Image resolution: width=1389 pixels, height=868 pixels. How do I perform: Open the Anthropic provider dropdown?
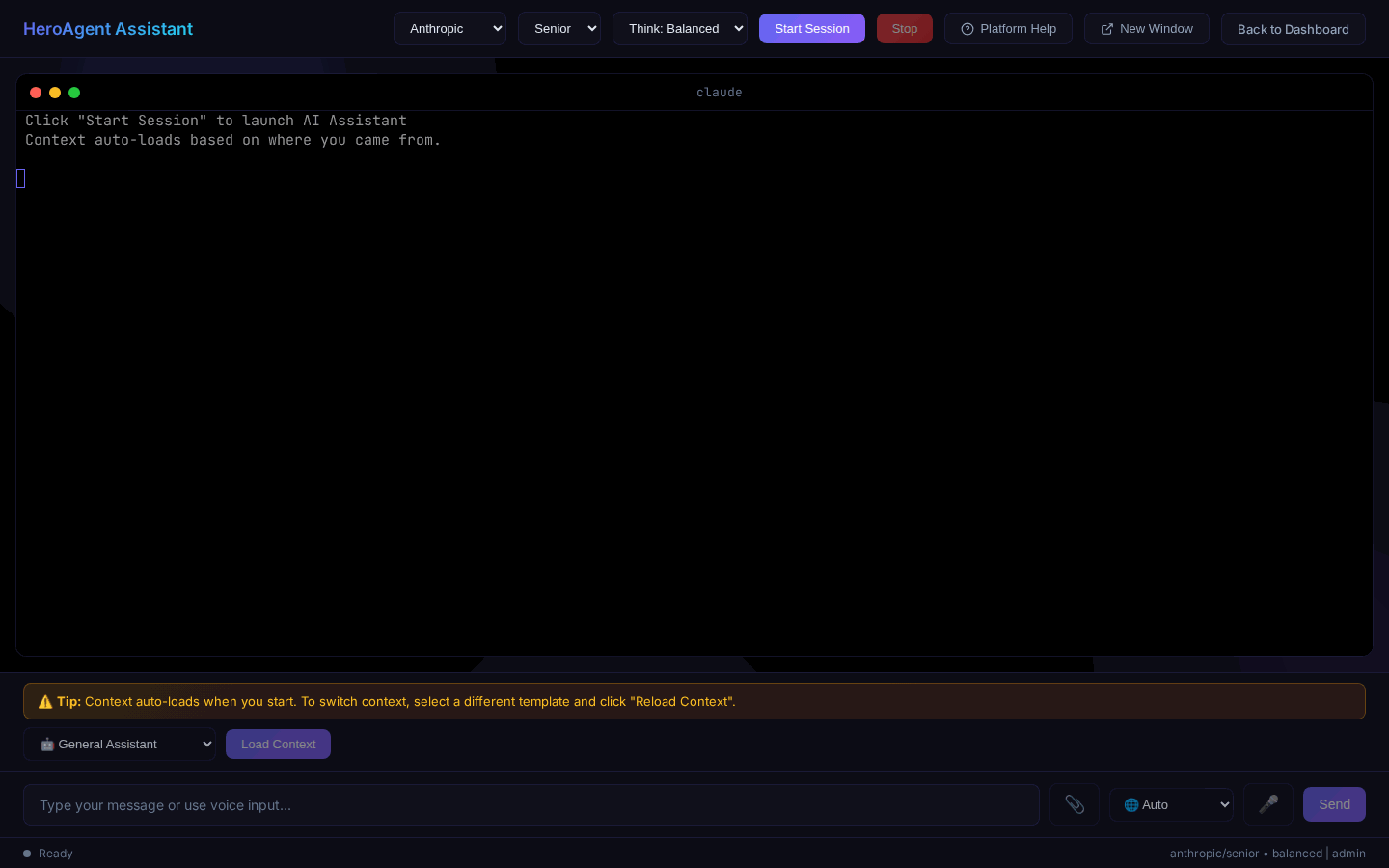[449, 28]
